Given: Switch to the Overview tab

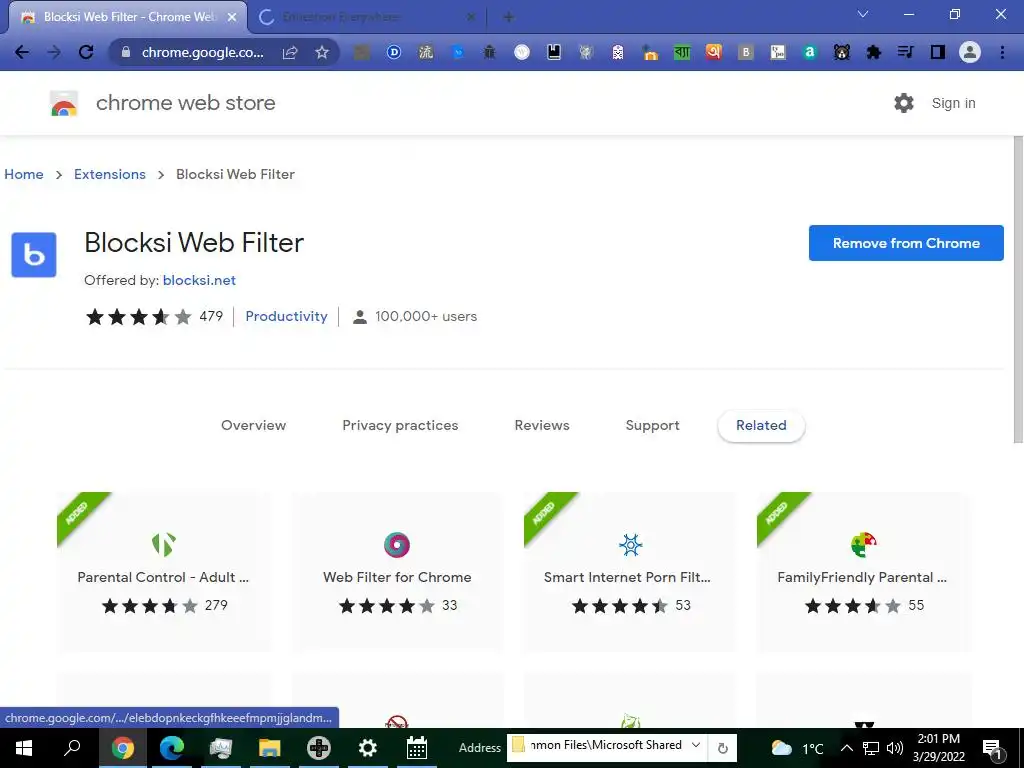Looking at the screenshot, I should click(x=253, y=425).
